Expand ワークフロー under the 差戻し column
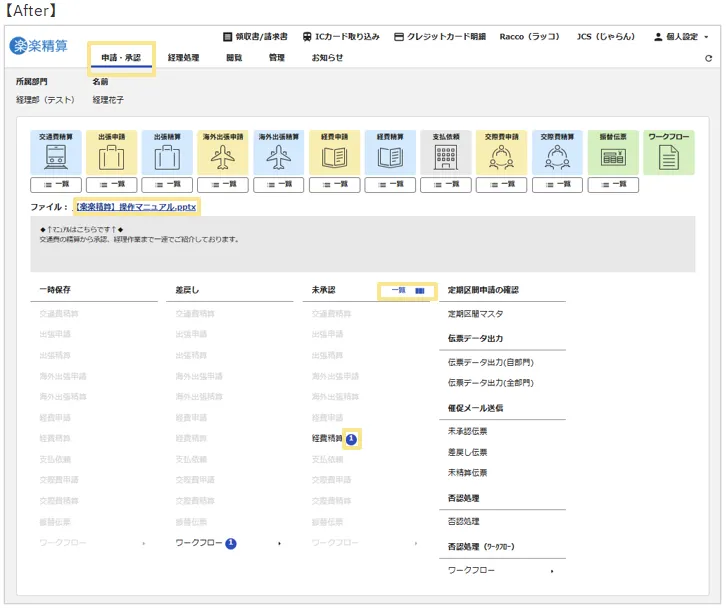 tap(226, 543)
